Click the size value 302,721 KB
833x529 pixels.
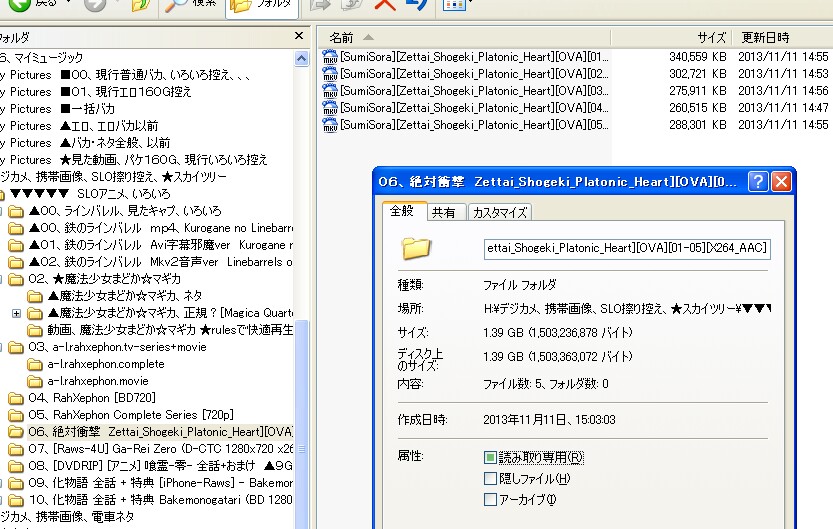tap(698, 74)
